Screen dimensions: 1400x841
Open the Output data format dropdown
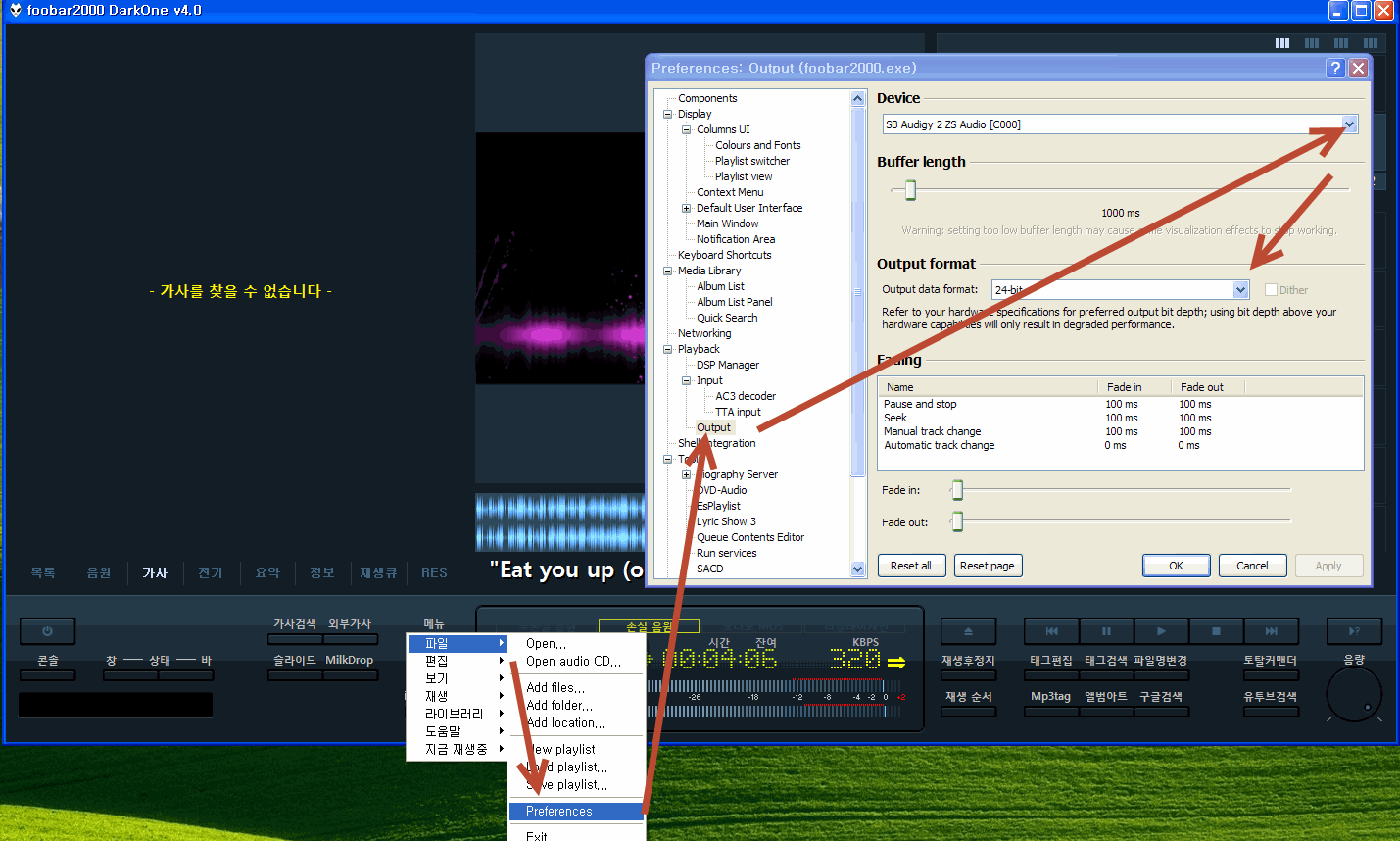pyautogui.click(x=1241, y=289)
